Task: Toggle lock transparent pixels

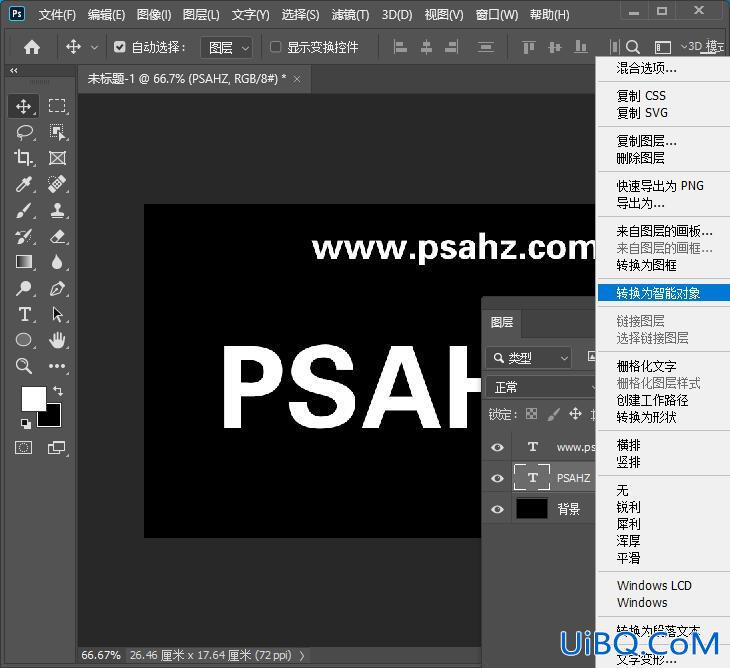Action: pos(531,414)
